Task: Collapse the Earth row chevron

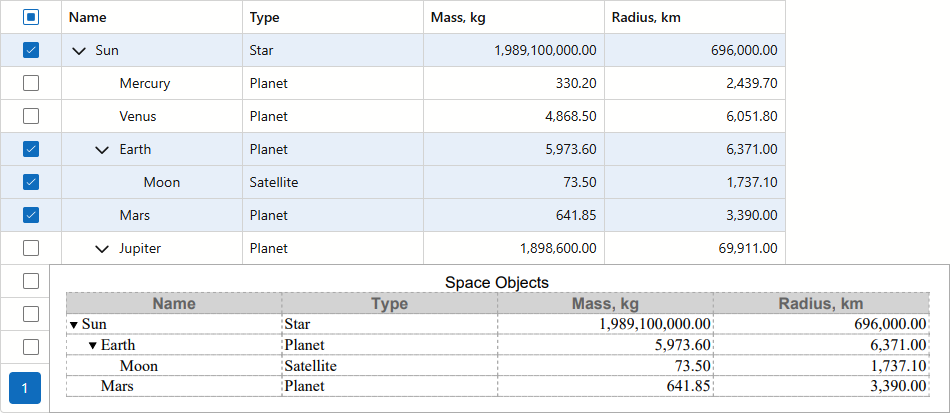Action: click(102, 149)
